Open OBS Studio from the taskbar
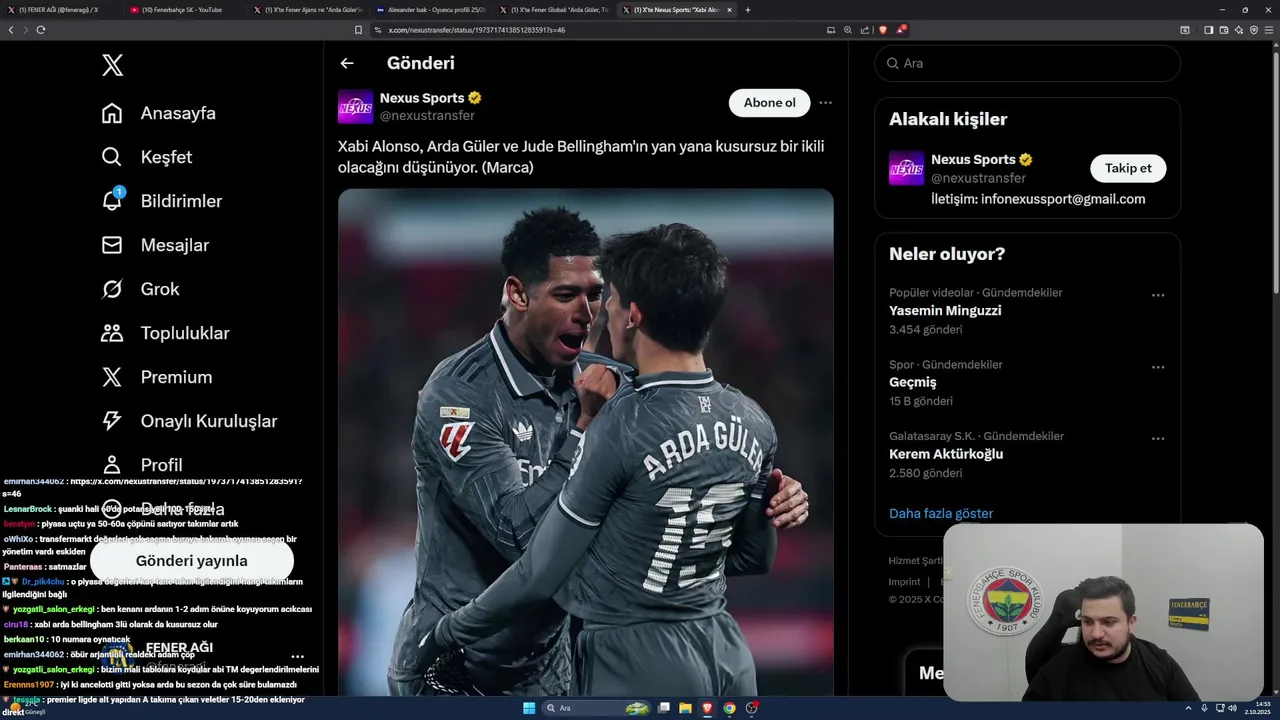Image resolution: width=1280 pixels, height=720 pixels. click(751, 708)
